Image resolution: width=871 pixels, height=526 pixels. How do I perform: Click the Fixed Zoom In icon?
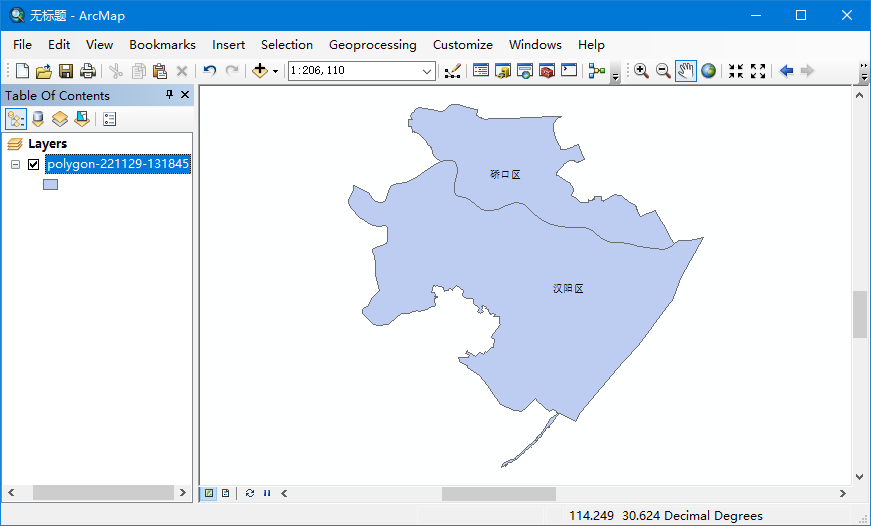click(736, 71)
